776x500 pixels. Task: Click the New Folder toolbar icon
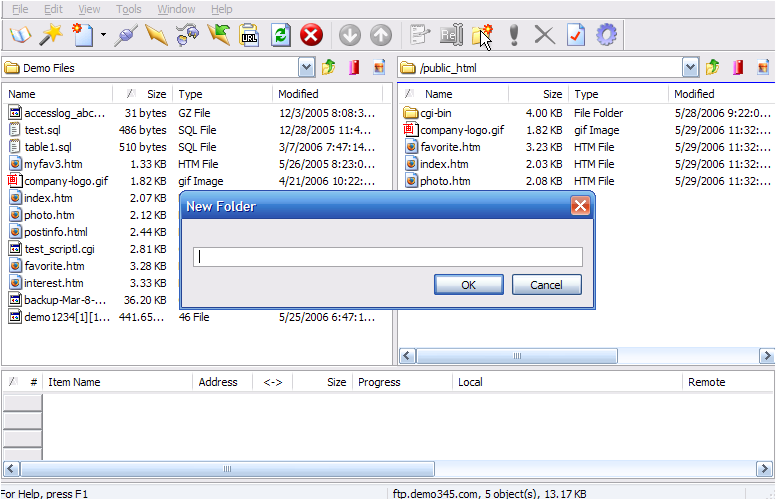pos(482,35)
